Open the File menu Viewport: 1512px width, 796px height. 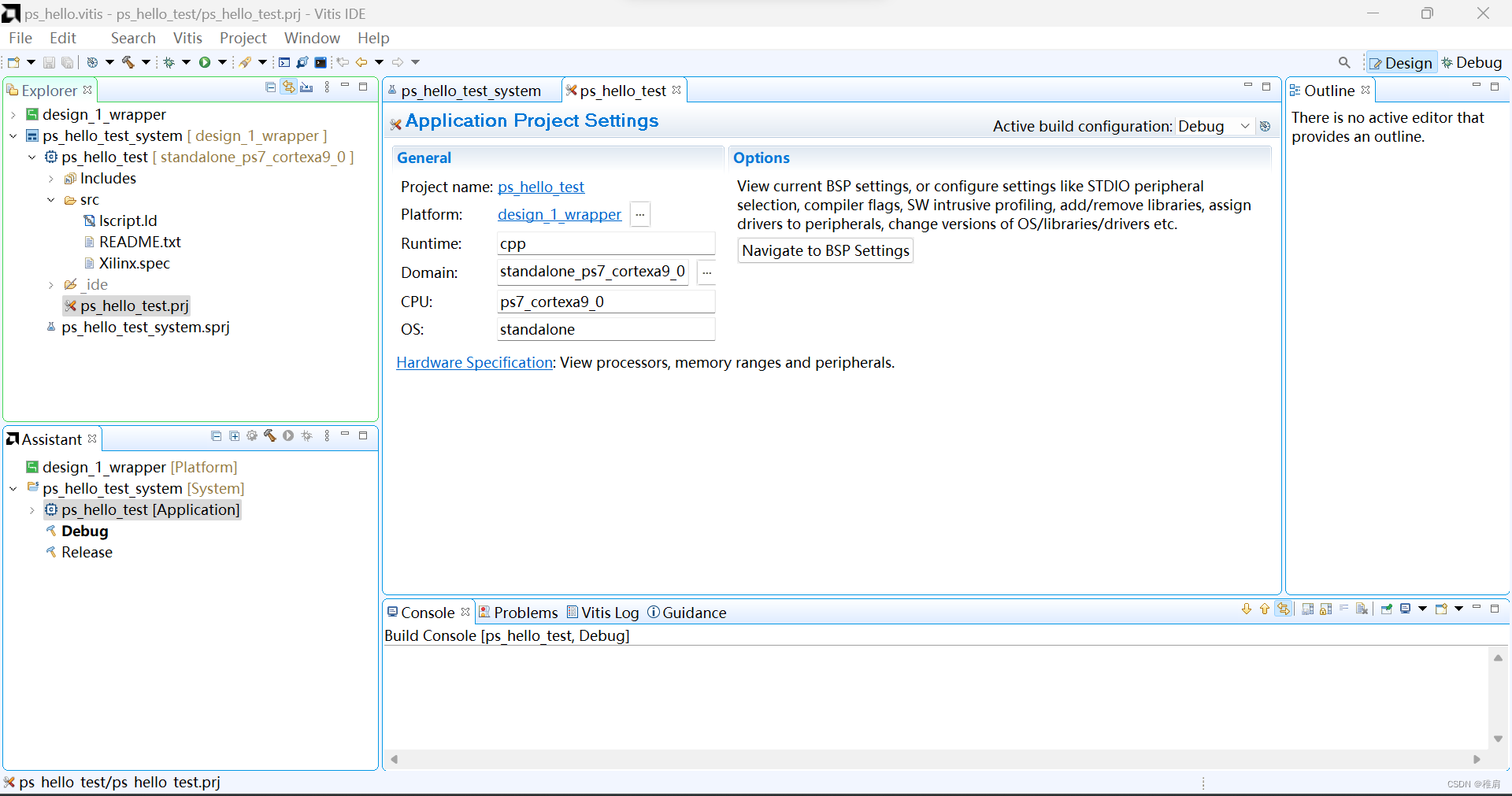tap(20, 38)
